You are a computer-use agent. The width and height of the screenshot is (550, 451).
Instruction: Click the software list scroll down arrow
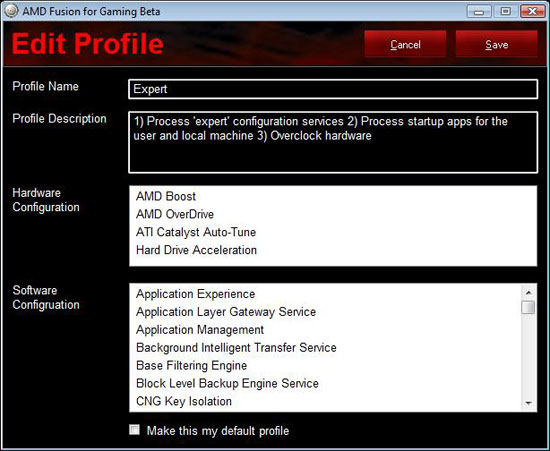pos(529,403)
